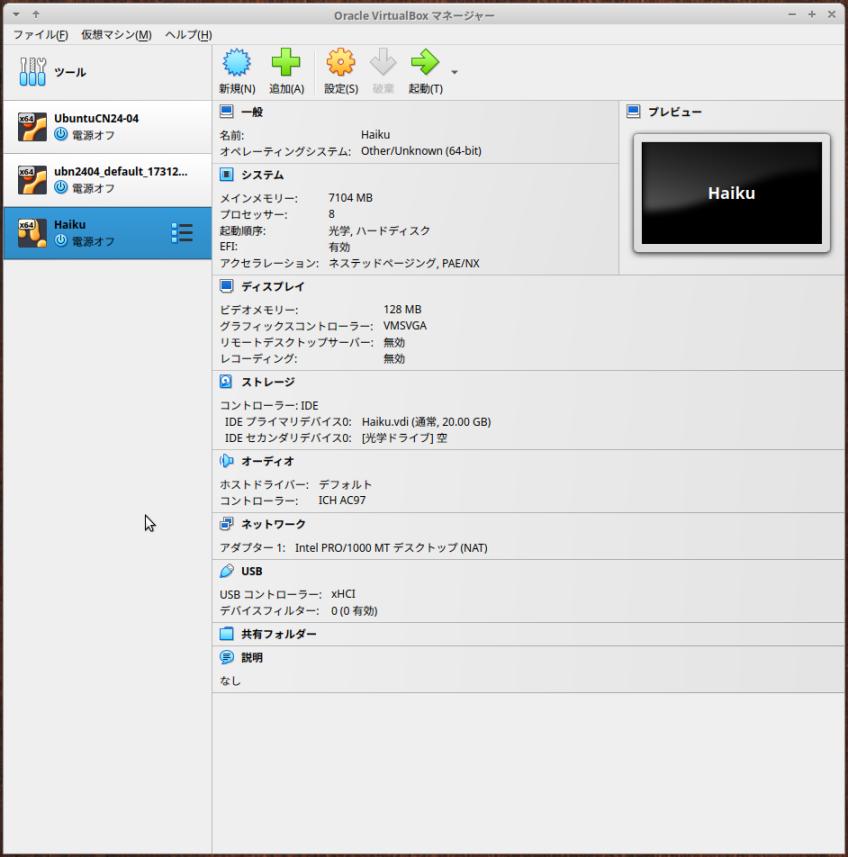Click the 一般 section monitor icon
The height and width of the screenshot is (857, 848).
tap(226, 111)
